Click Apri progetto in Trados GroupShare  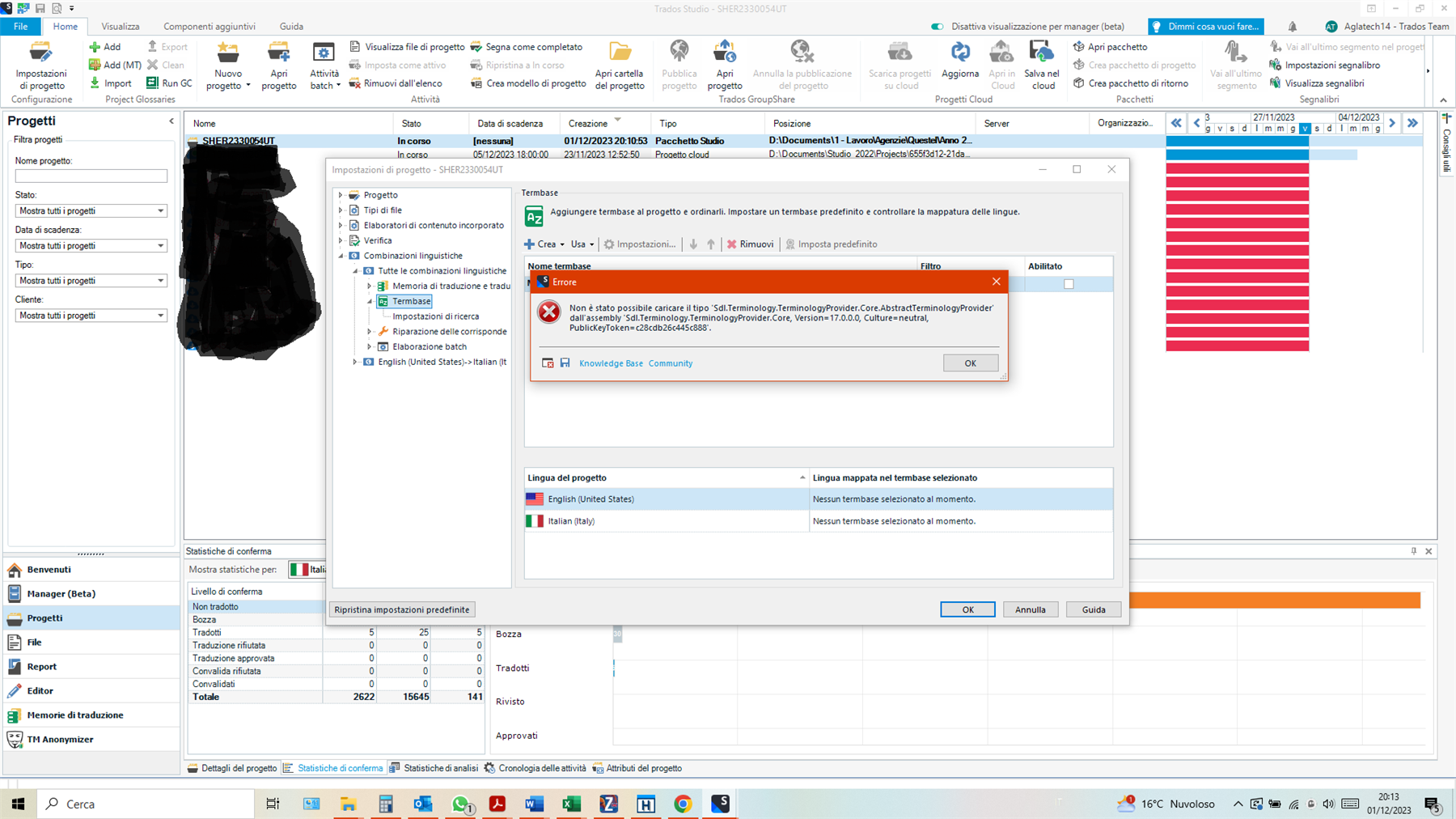tap(724, 66)
